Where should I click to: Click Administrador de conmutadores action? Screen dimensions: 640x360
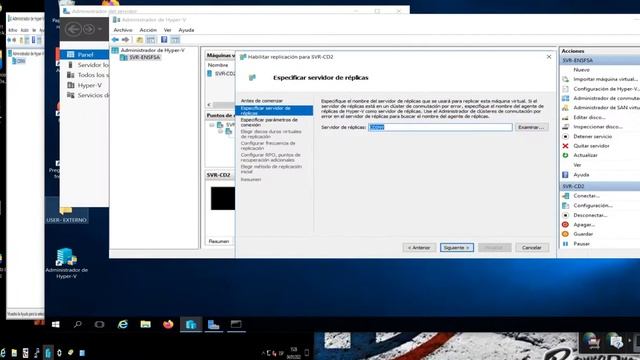(606, 98)
